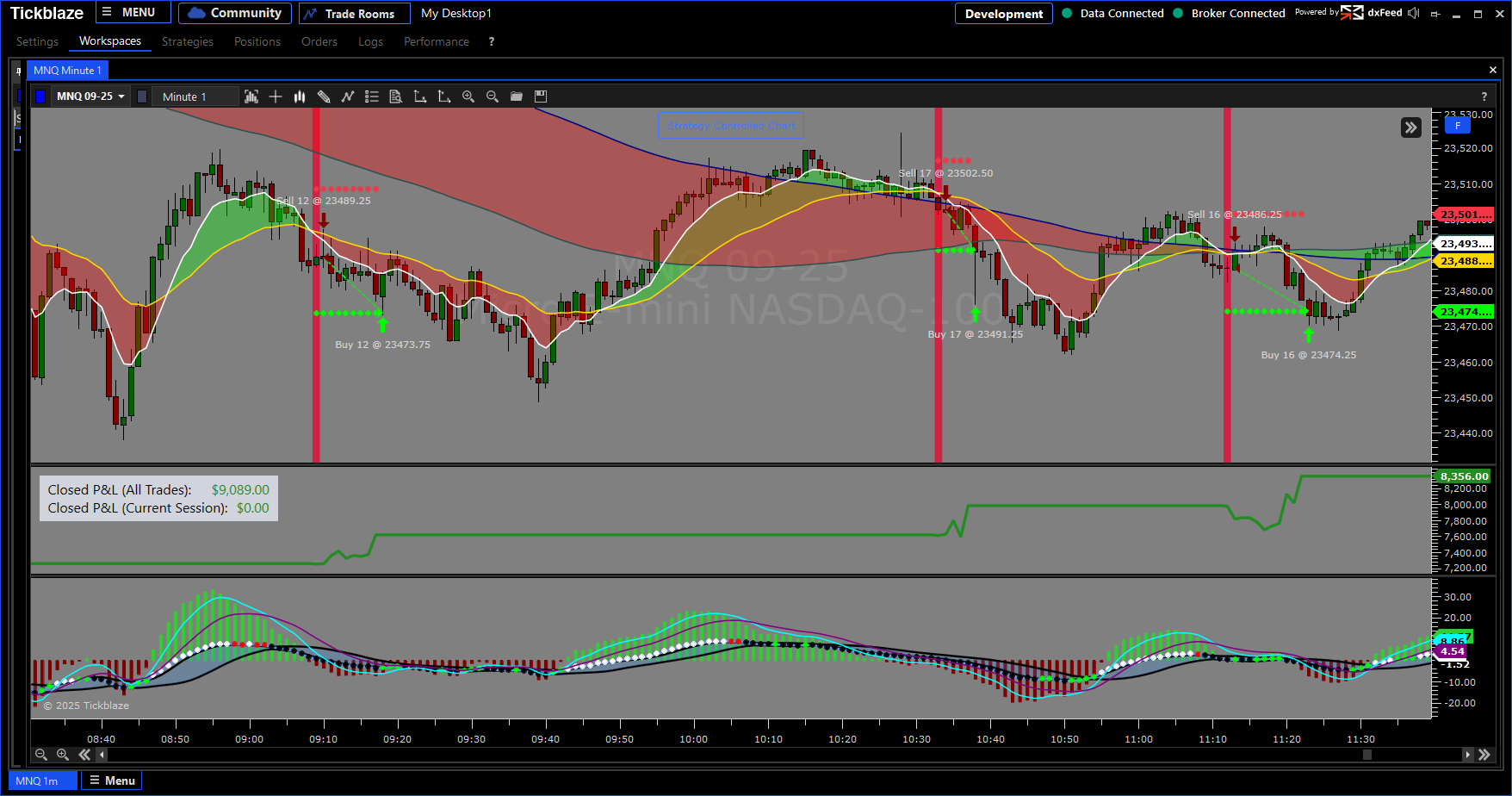Open the chart template folder icon

517,96
